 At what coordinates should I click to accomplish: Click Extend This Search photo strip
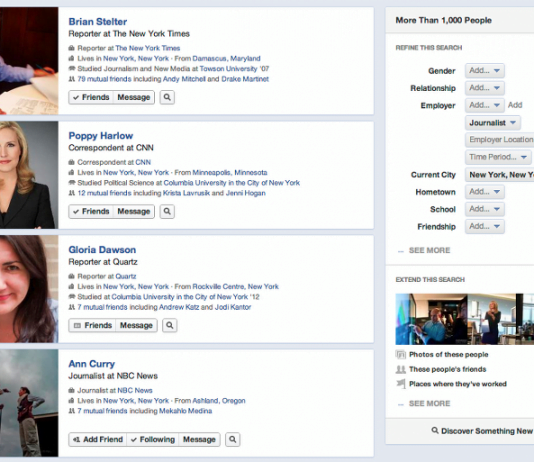(x=465, y=319)
